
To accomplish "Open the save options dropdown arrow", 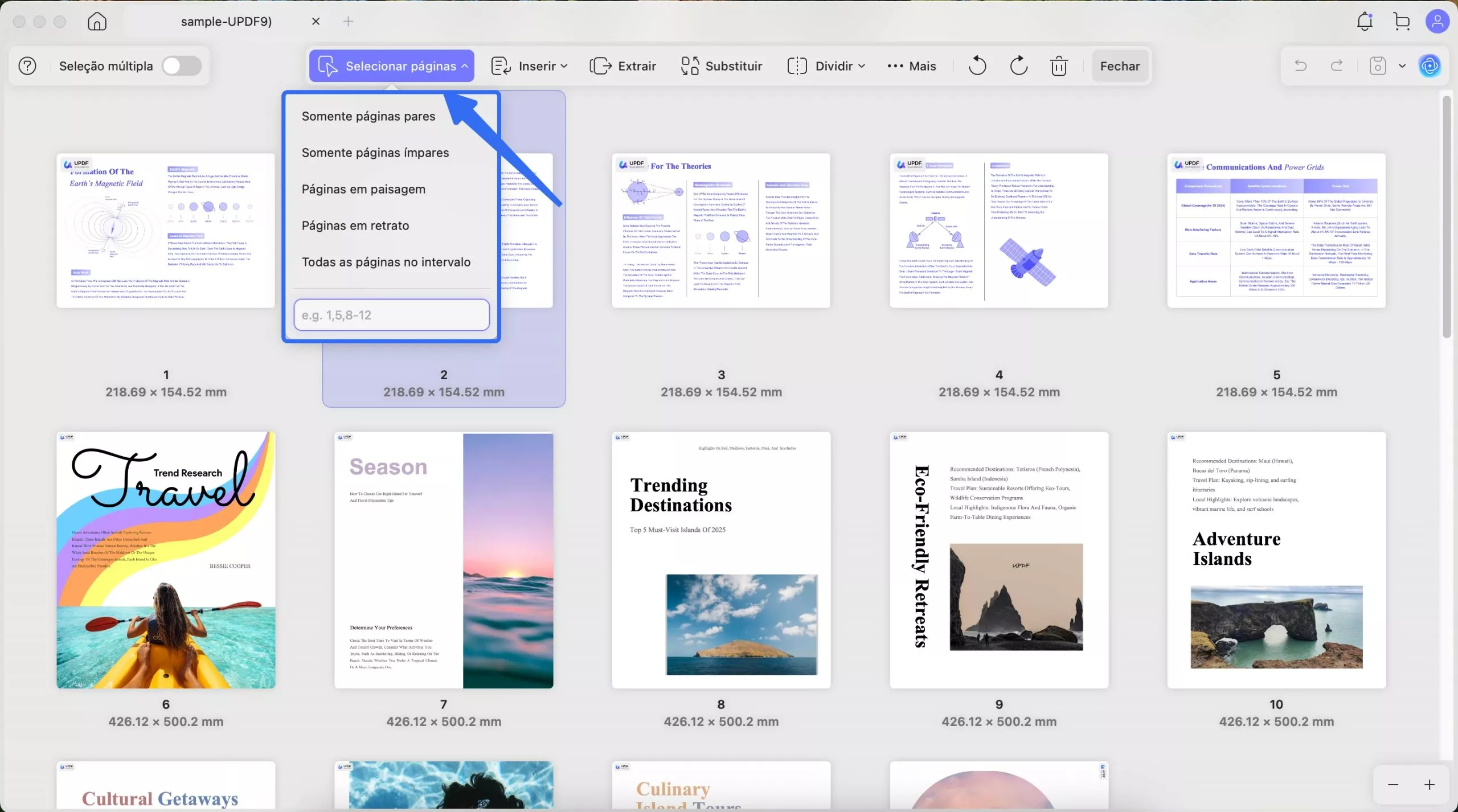I will (x=1402, y=66).
